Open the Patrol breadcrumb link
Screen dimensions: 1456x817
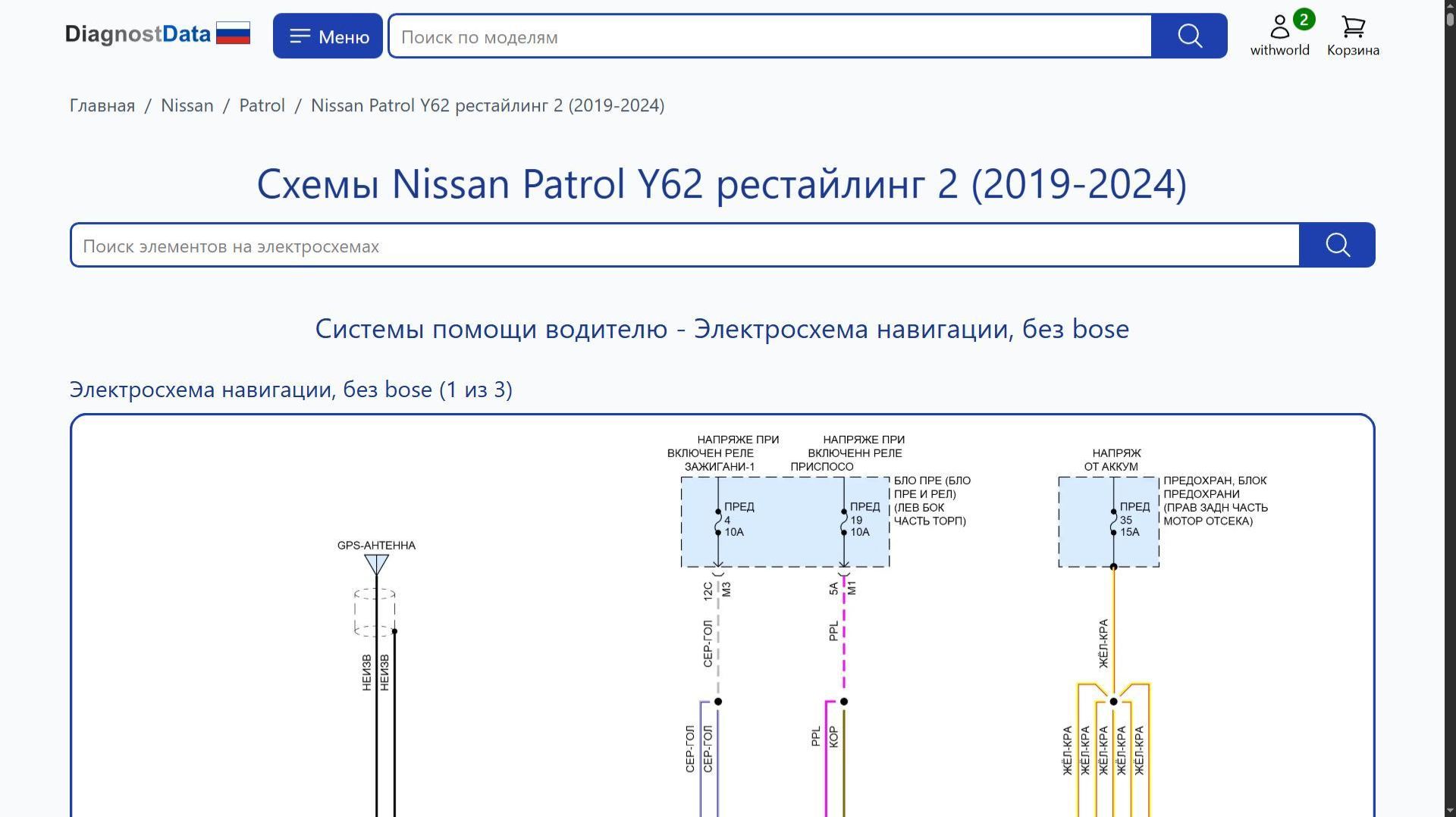pos(262,105)
